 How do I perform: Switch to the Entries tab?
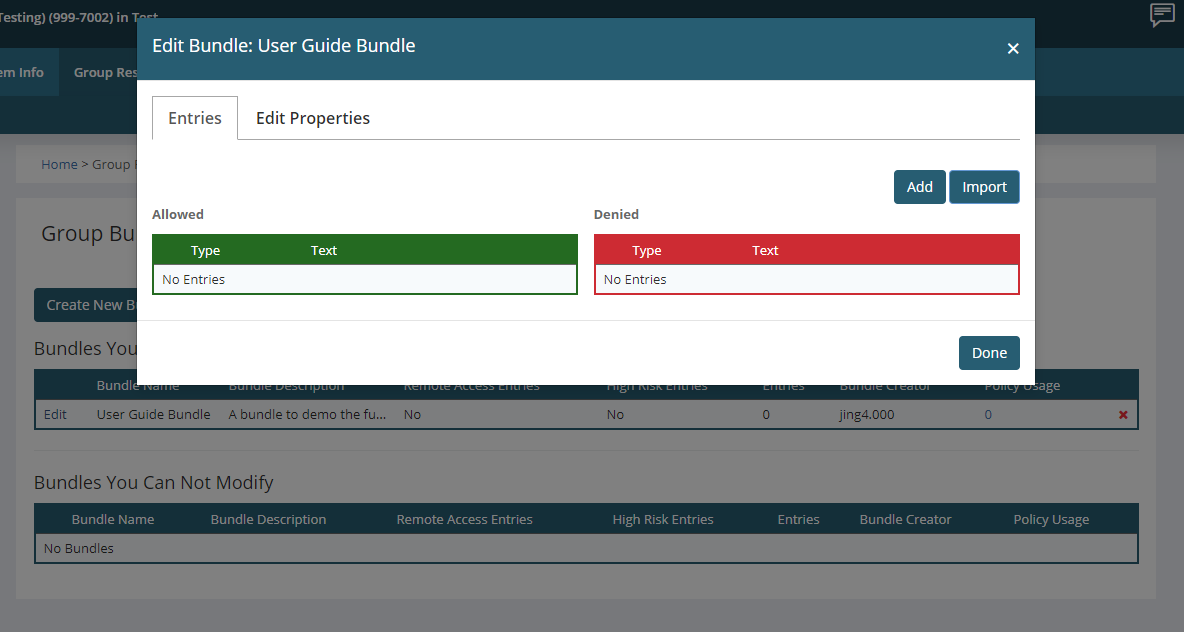(x=195, y=118)
